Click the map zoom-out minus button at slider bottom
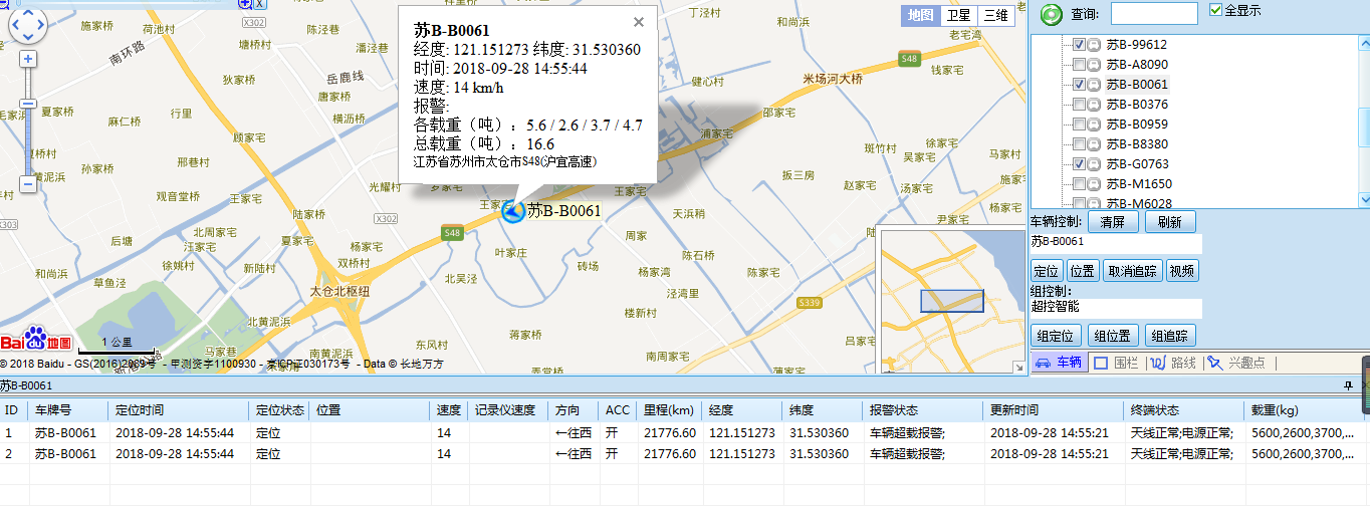1370x506 pixels. [28, 184]
